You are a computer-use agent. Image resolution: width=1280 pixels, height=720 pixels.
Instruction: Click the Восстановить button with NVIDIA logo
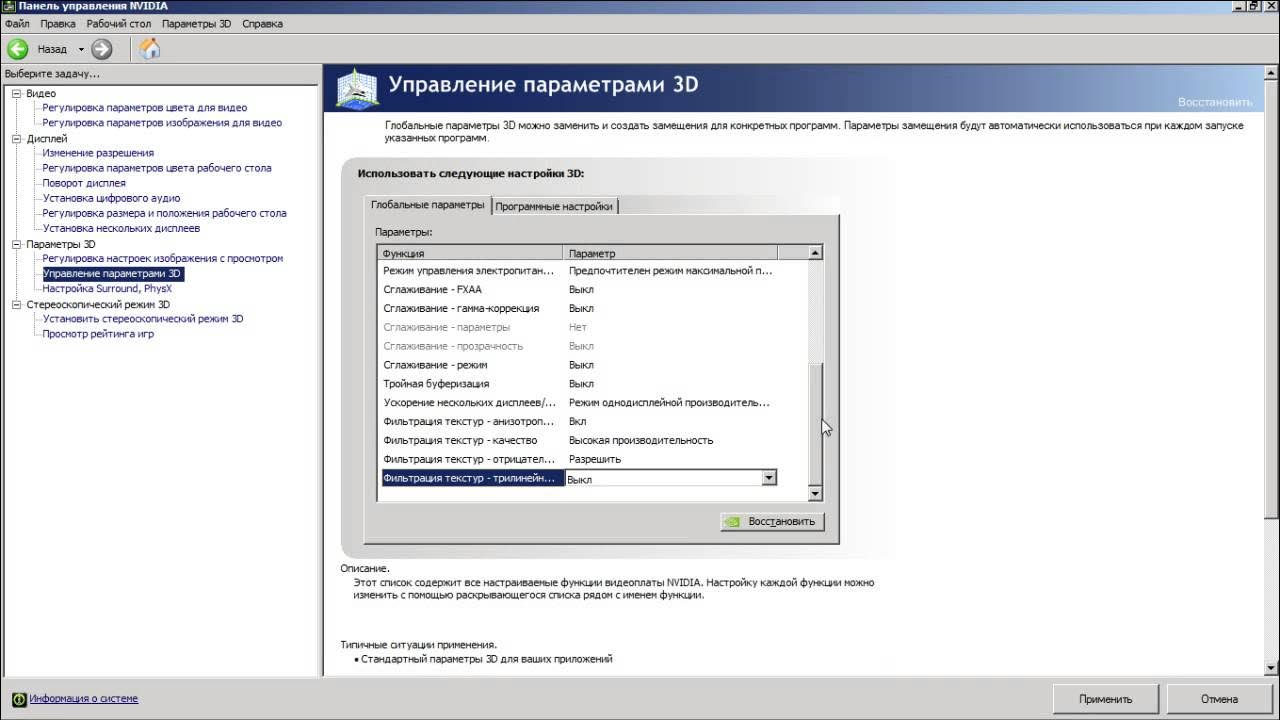[x=772, y=521]
